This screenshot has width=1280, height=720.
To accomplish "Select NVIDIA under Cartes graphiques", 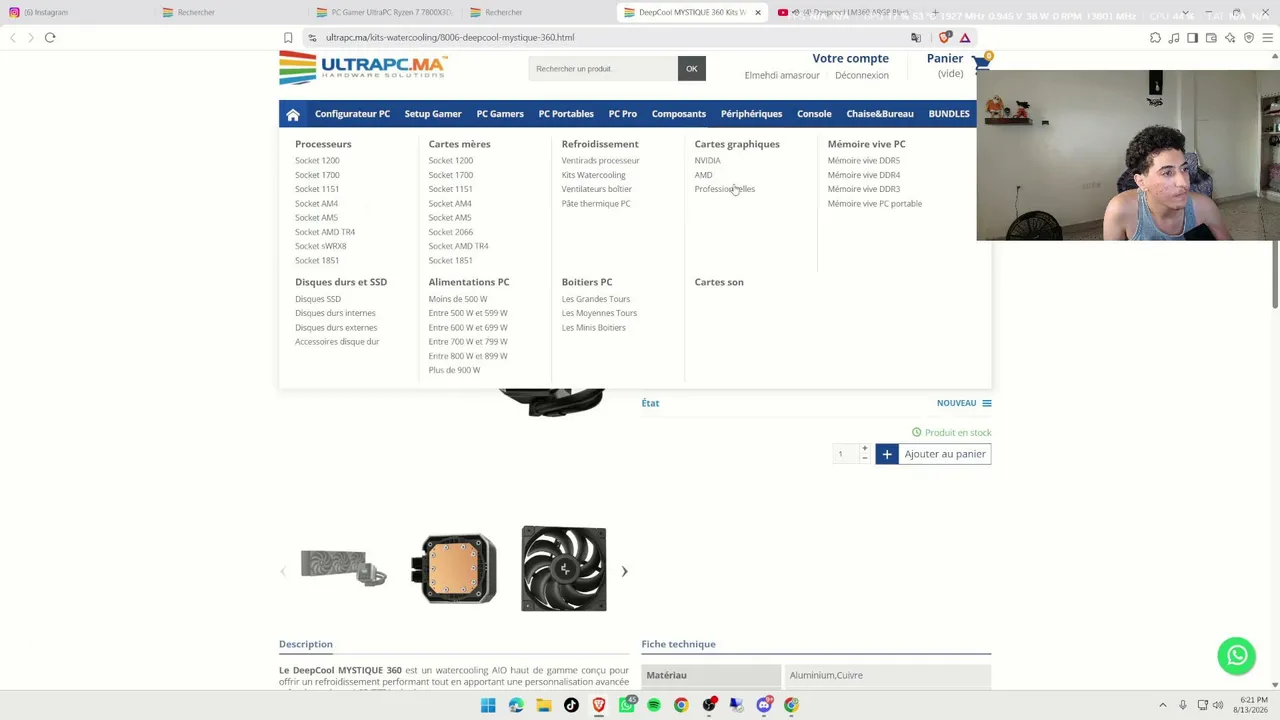I will tap(707, 161).
